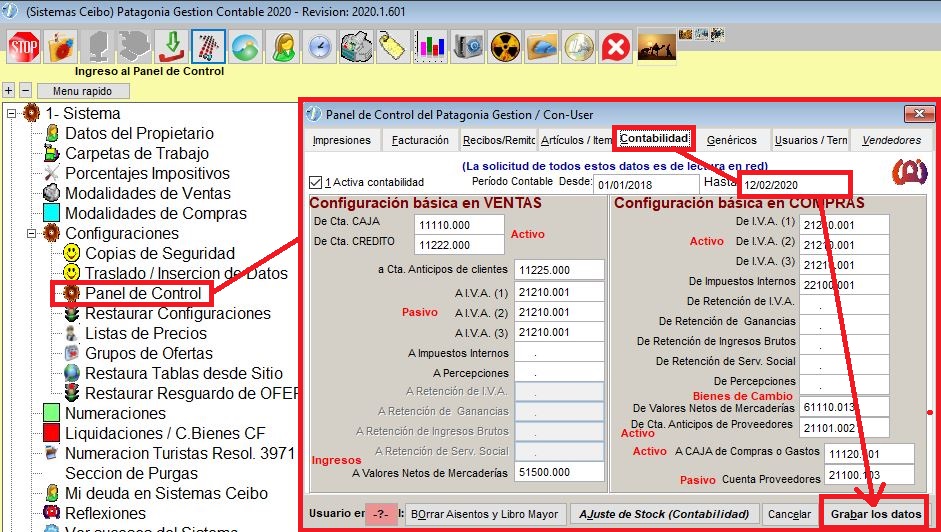The height and width of the screenshot is (532, 941).
Task: Collapse the Configuraciones tree node
Action: (x=31, y=234)
